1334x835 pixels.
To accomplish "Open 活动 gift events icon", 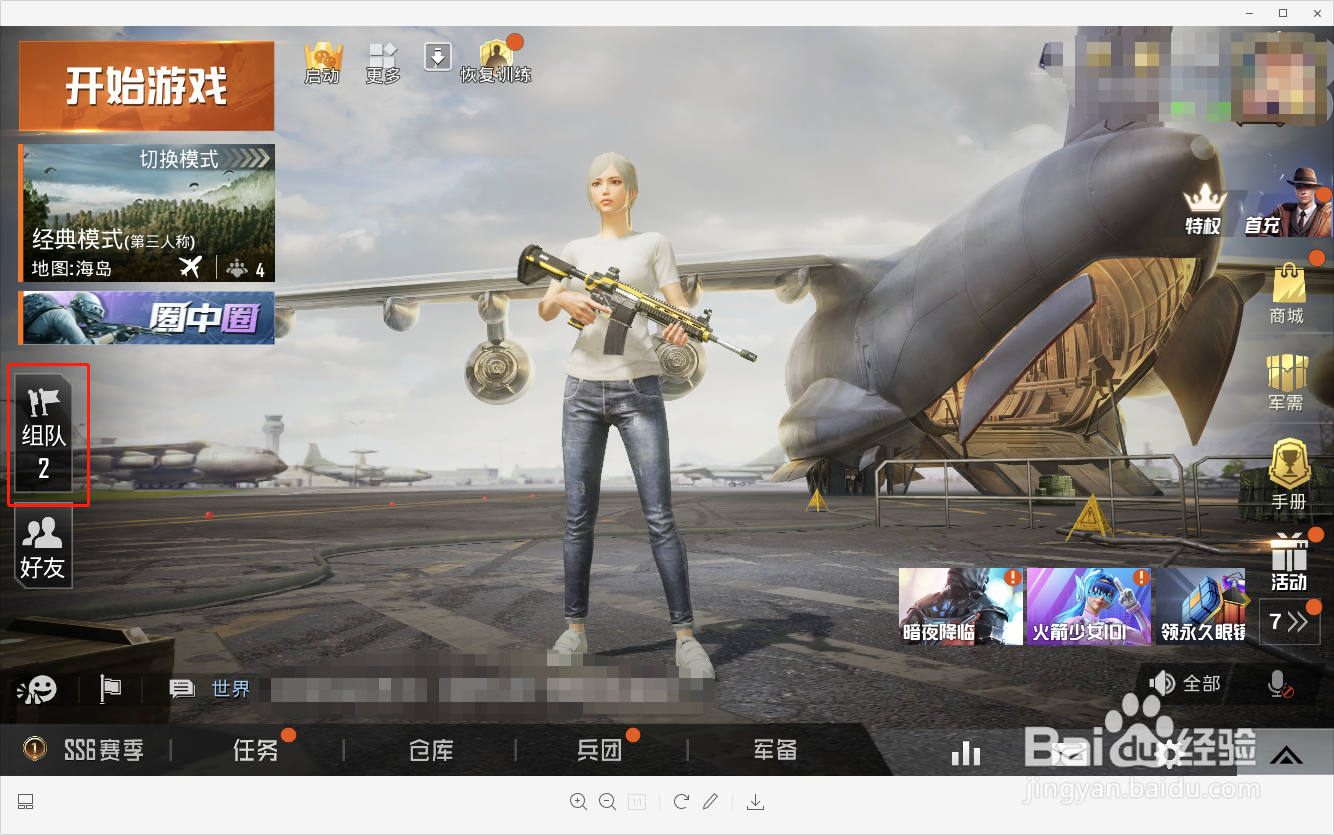I will [1289, 562].
